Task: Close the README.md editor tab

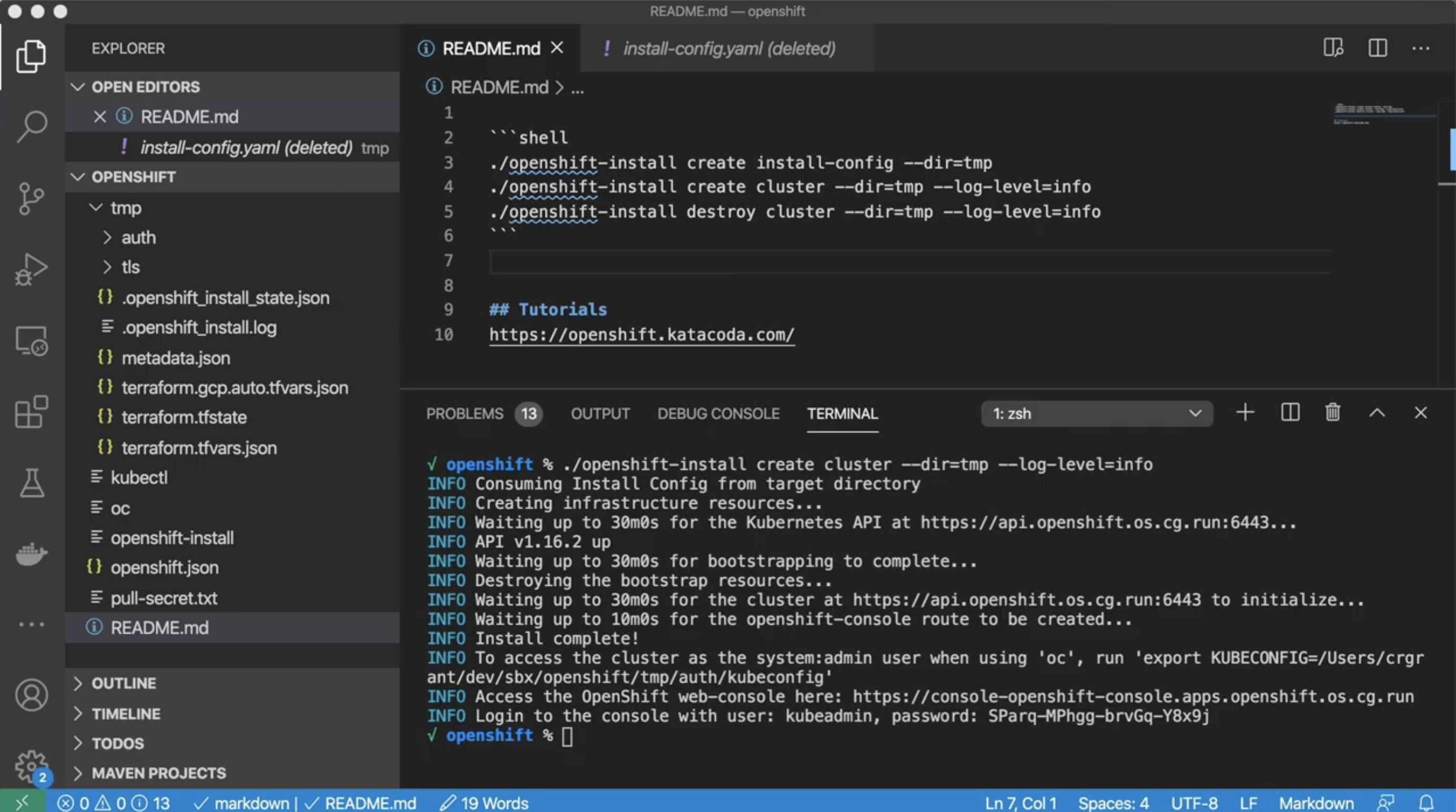Action: coord(557,48)
